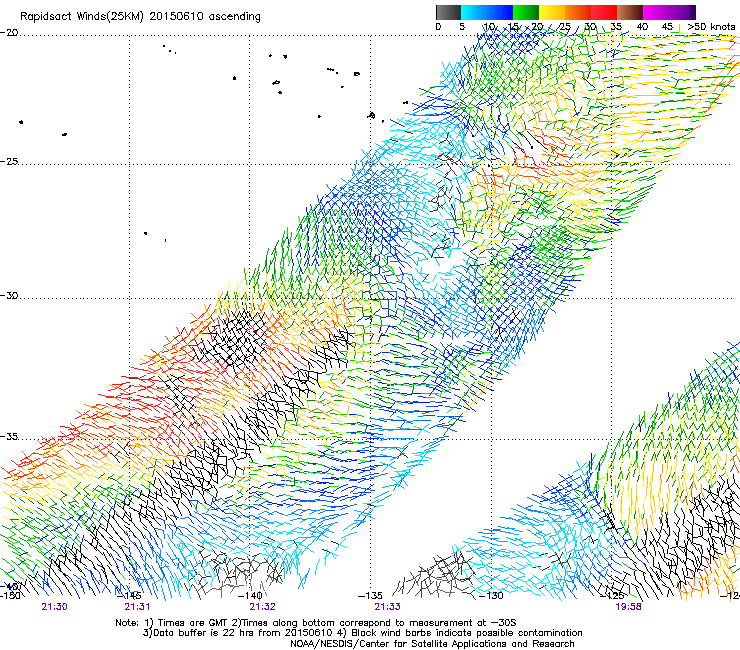The width and height of the screenshot is (740, 650).
Task: Select the orange 25-30 knots color segment
Action: (x=578, y=12)
